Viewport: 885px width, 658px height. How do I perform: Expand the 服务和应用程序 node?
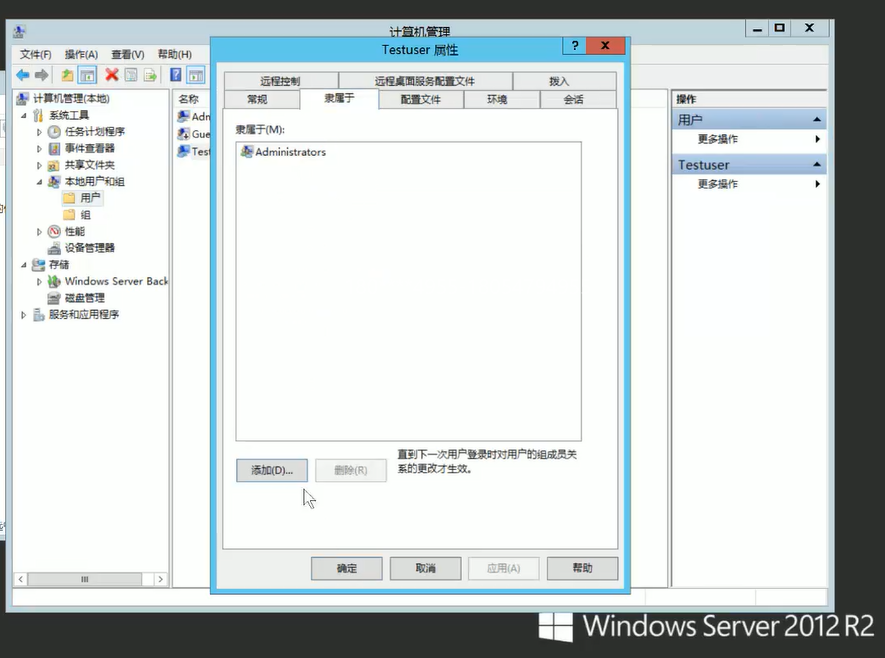pyautogui.click(x=24, y=315)
